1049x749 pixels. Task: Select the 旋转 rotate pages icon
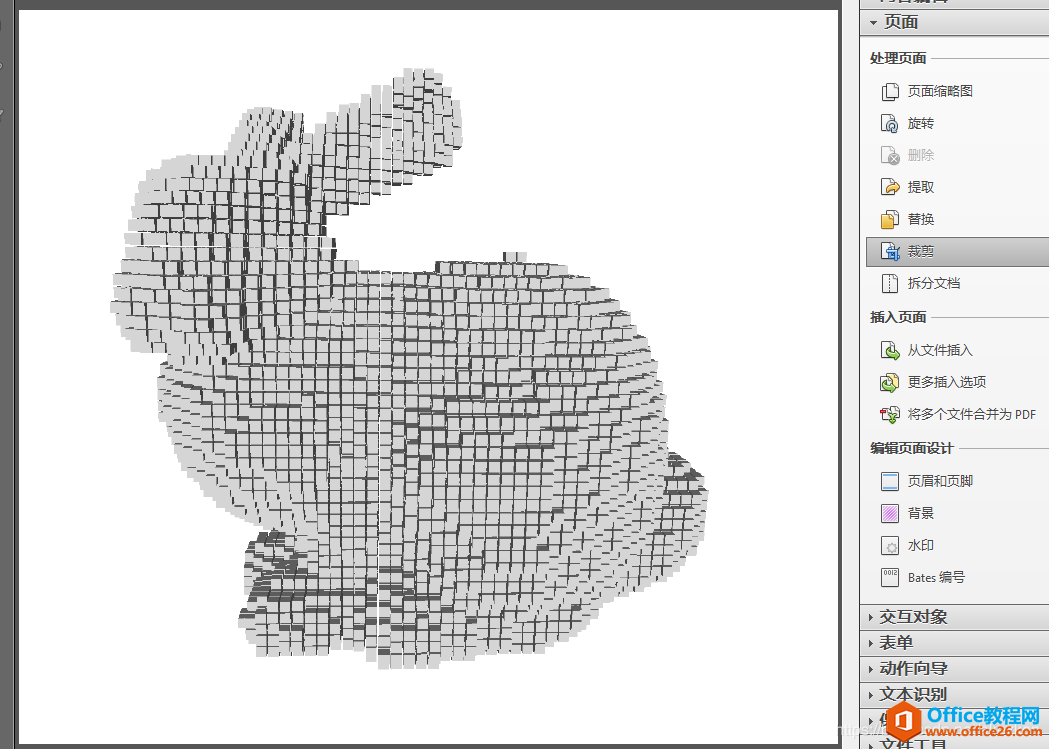tap(890, 123)
